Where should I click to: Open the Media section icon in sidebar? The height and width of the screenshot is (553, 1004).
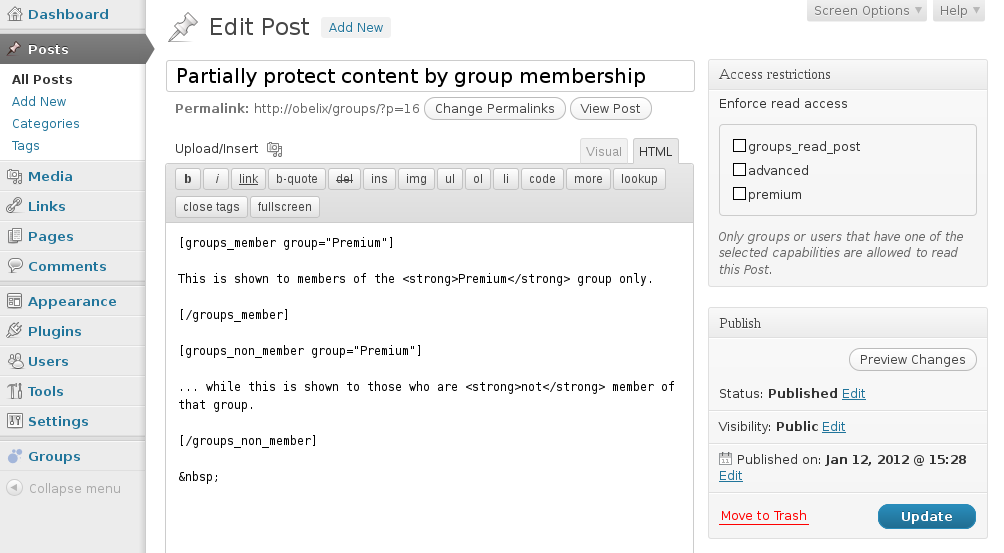(14, 176)
